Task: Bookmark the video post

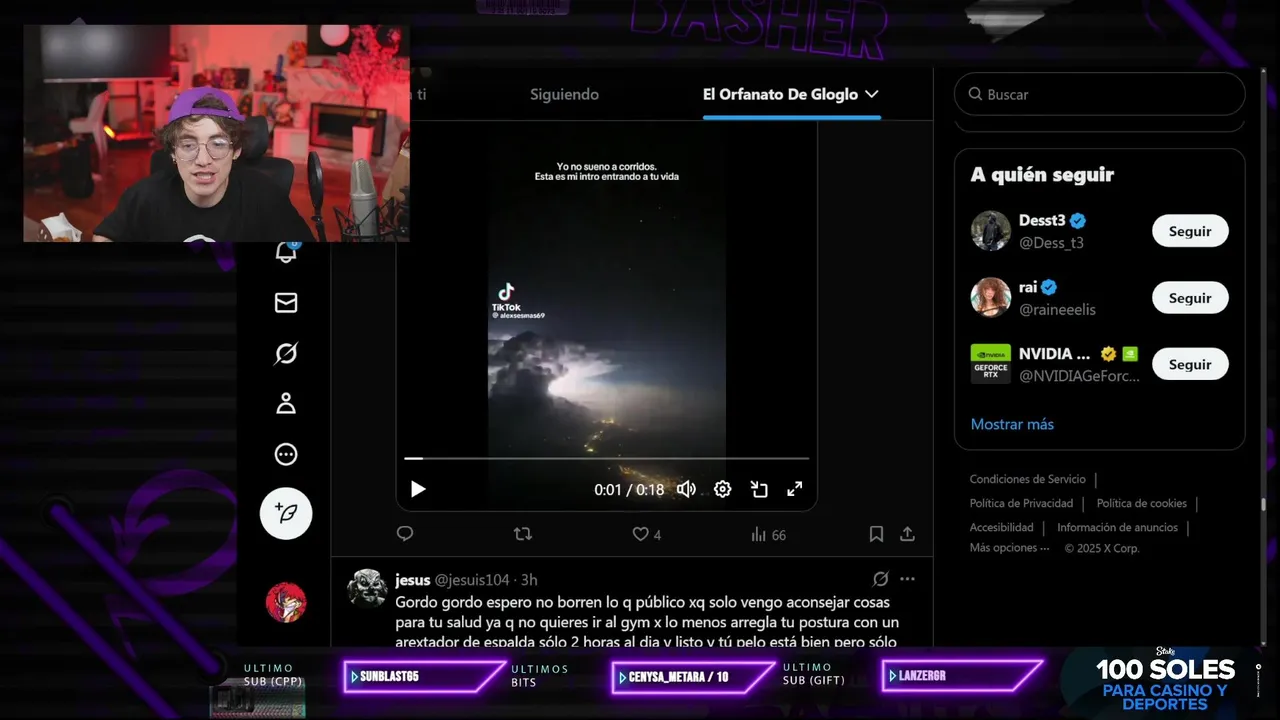Action: coord(876,534)
